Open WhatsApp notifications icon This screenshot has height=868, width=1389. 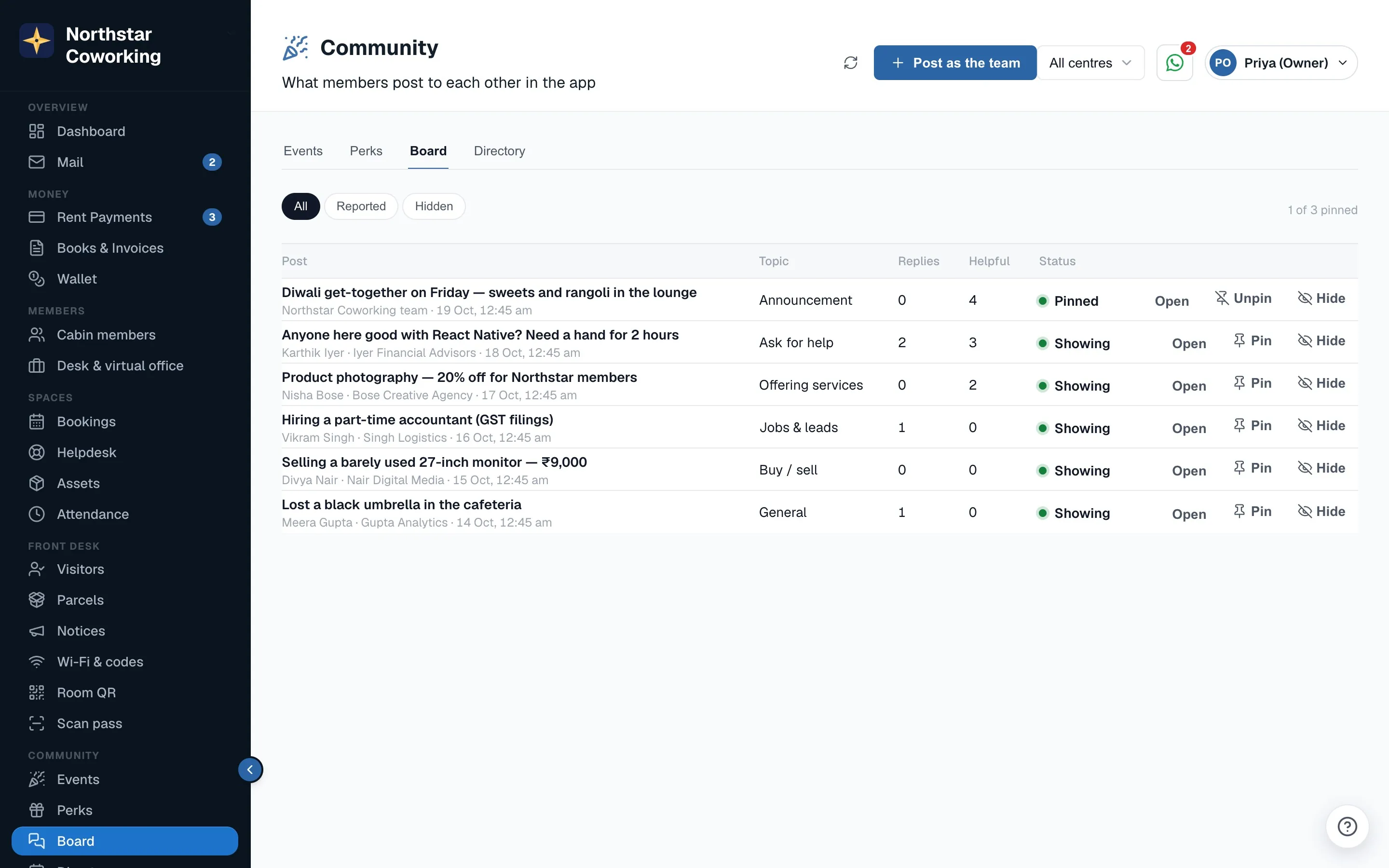[x=1174, y=63]
